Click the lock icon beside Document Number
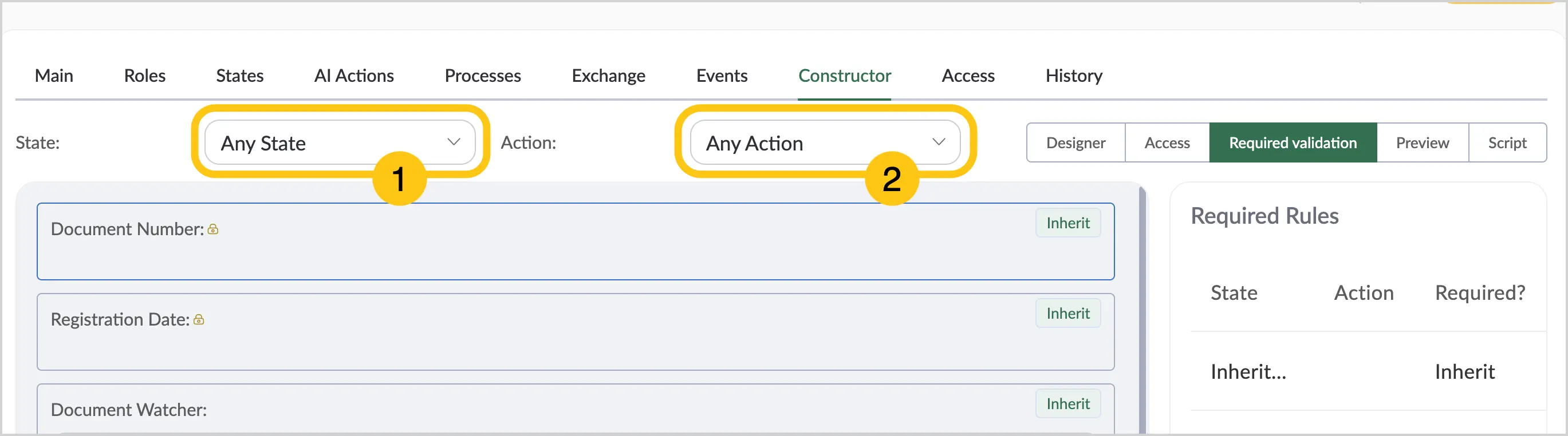 point(213,229)
